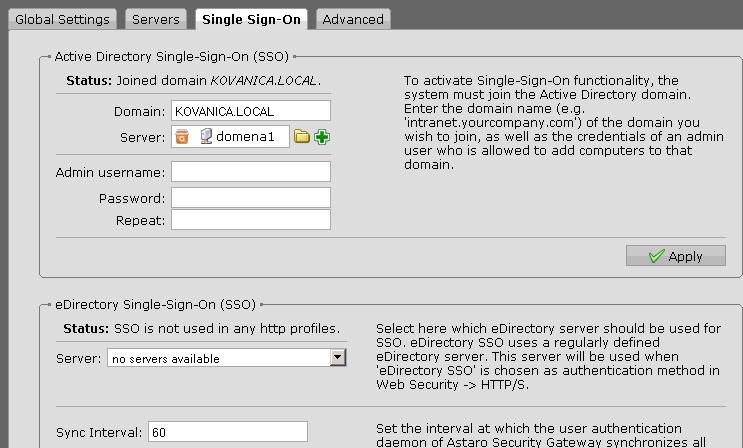Click the orange remove icon beside domena1
This screenshot has width=743, height=448.
[182, 137]
